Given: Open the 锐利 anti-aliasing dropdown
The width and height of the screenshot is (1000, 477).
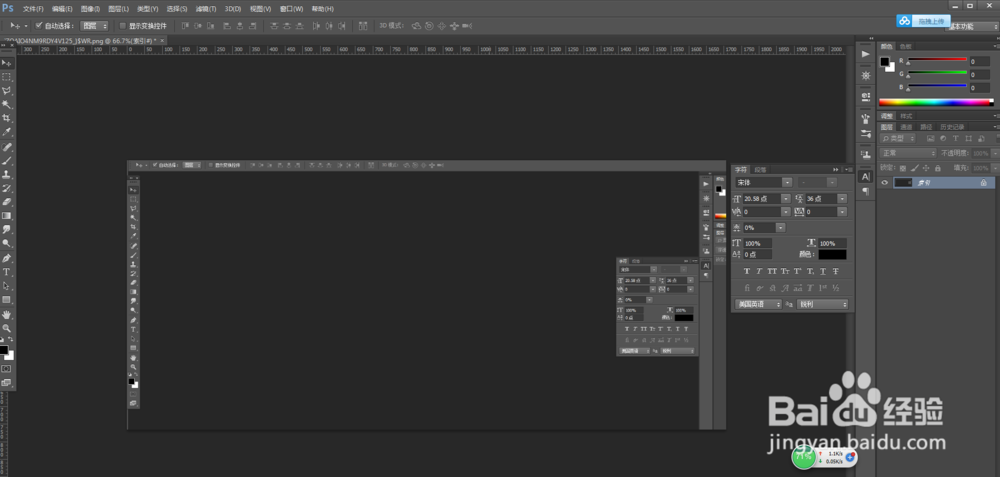Looking at the screenshot, I should (823, 305).
